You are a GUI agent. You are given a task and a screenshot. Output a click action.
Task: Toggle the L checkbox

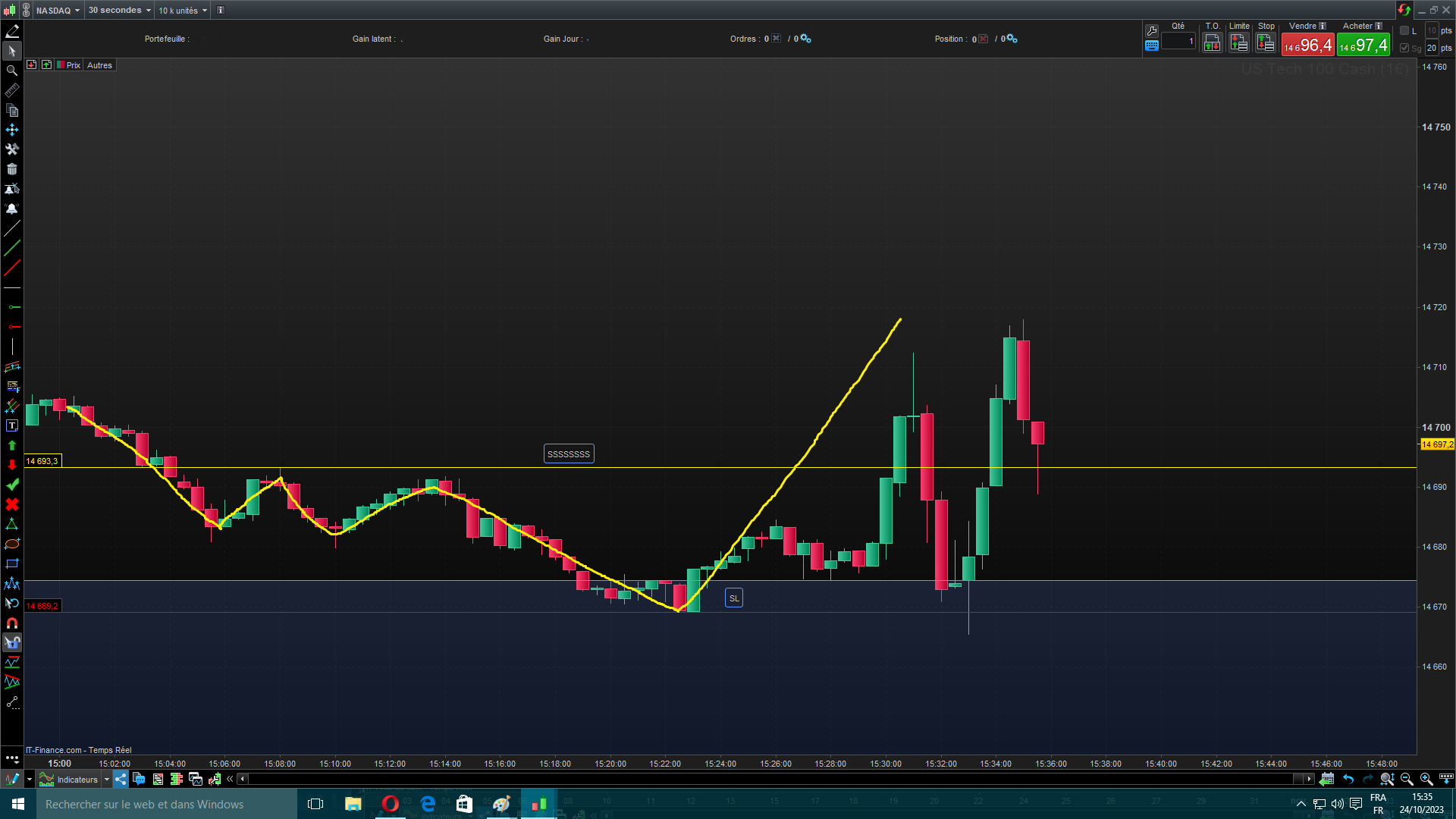1404,31
